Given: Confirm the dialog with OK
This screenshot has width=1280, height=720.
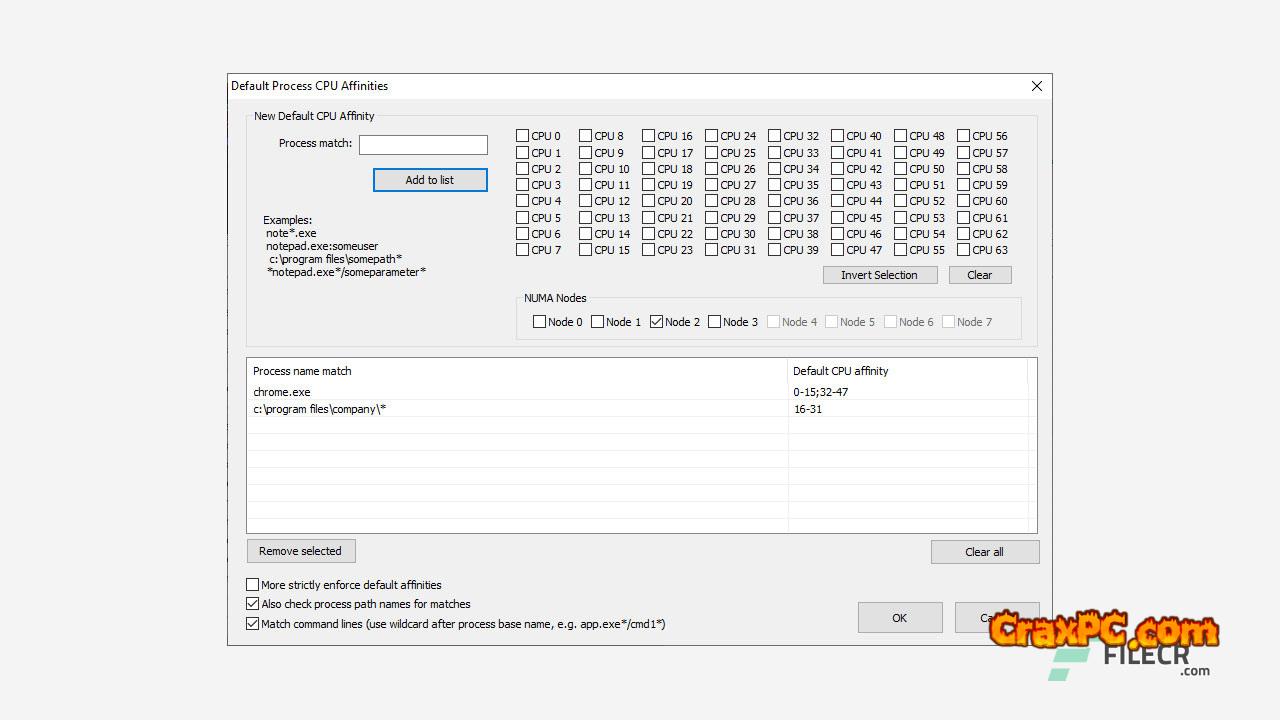Looking at the screenshot, I should [x=899, y=618].
